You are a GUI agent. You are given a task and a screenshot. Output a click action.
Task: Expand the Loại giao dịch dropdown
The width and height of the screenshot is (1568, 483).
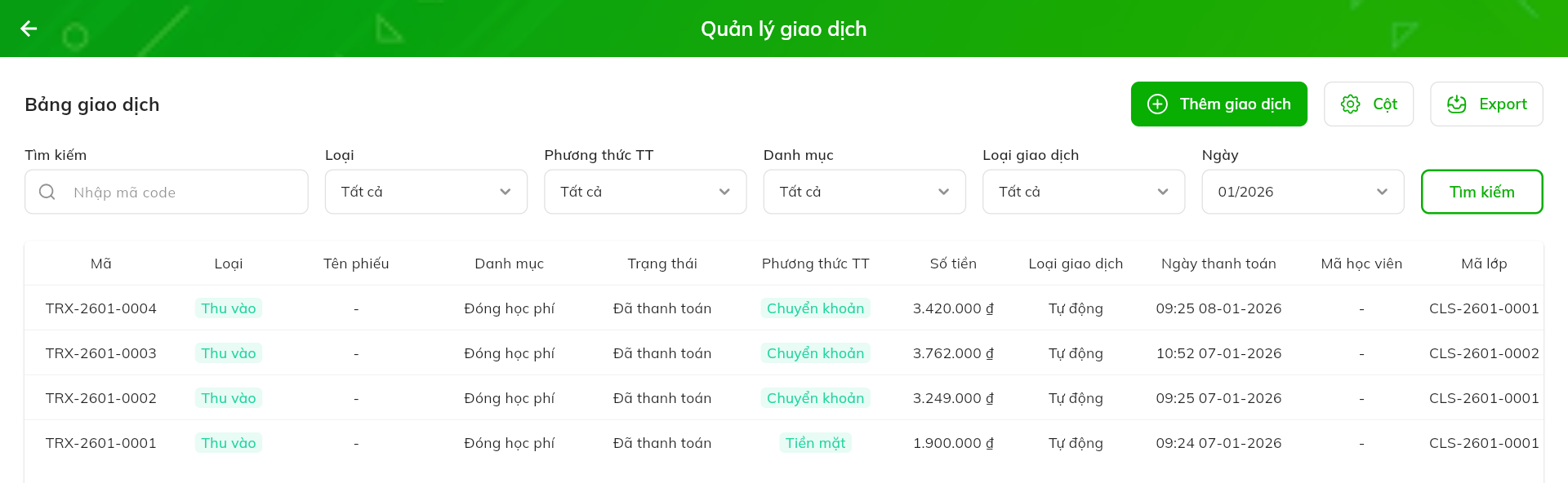tap(1083, 192)
